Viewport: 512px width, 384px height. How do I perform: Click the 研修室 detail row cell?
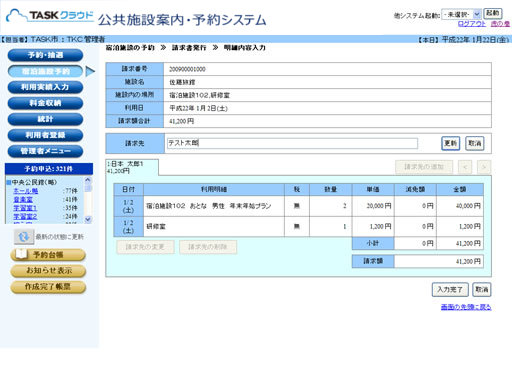click(214, 227)
